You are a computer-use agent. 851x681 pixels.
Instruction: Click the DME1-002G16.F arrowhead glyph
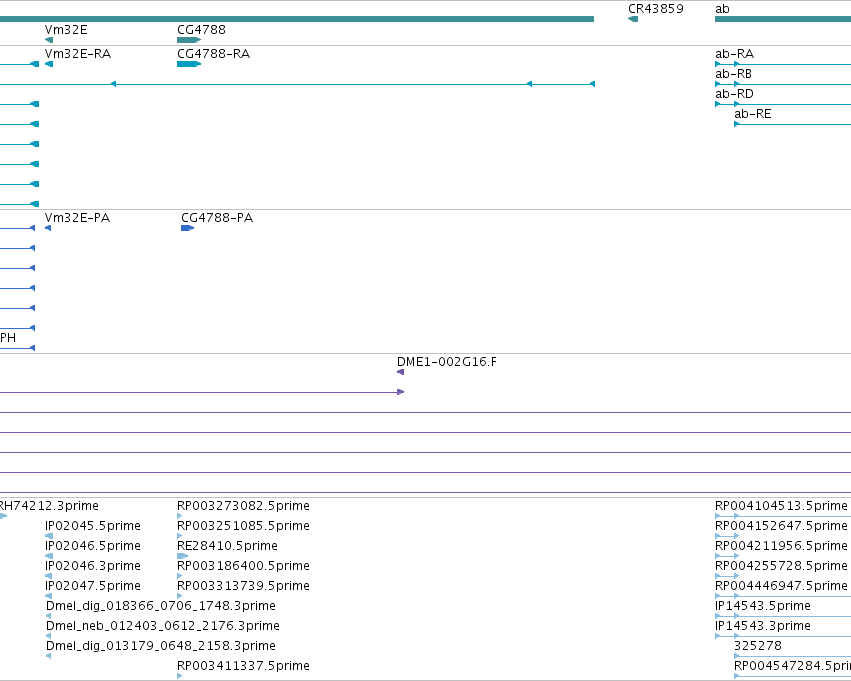(x=401, y=372)
